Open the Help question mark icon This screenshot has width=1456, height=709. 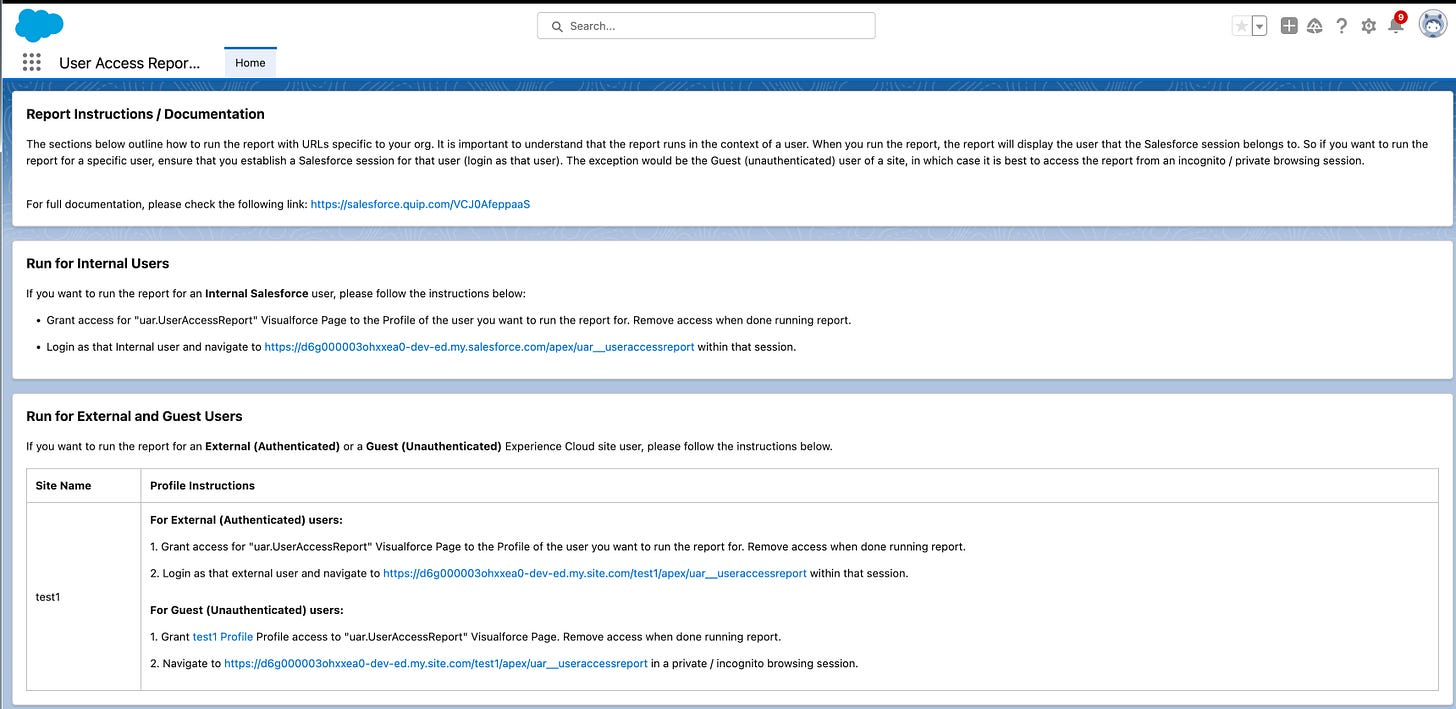tap(1342, 27)
